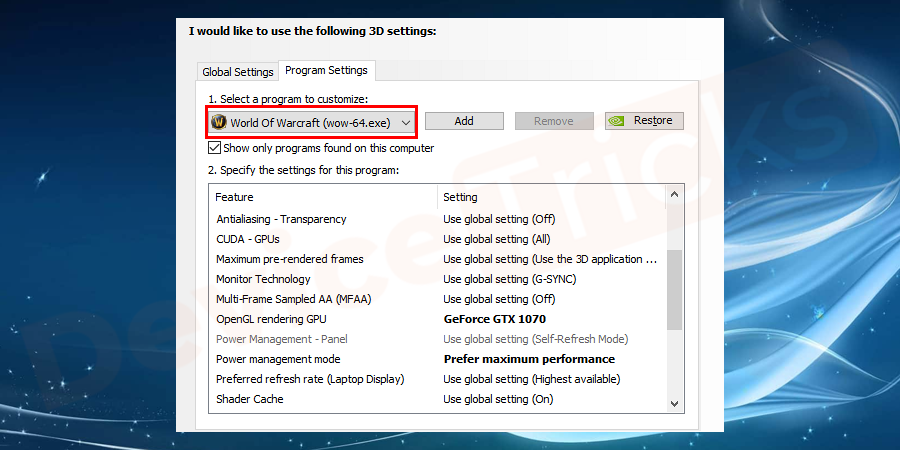The image size is (900, 450).
Task: Select Maximum pre-rendered frames setting value
Action: (550, 259)
